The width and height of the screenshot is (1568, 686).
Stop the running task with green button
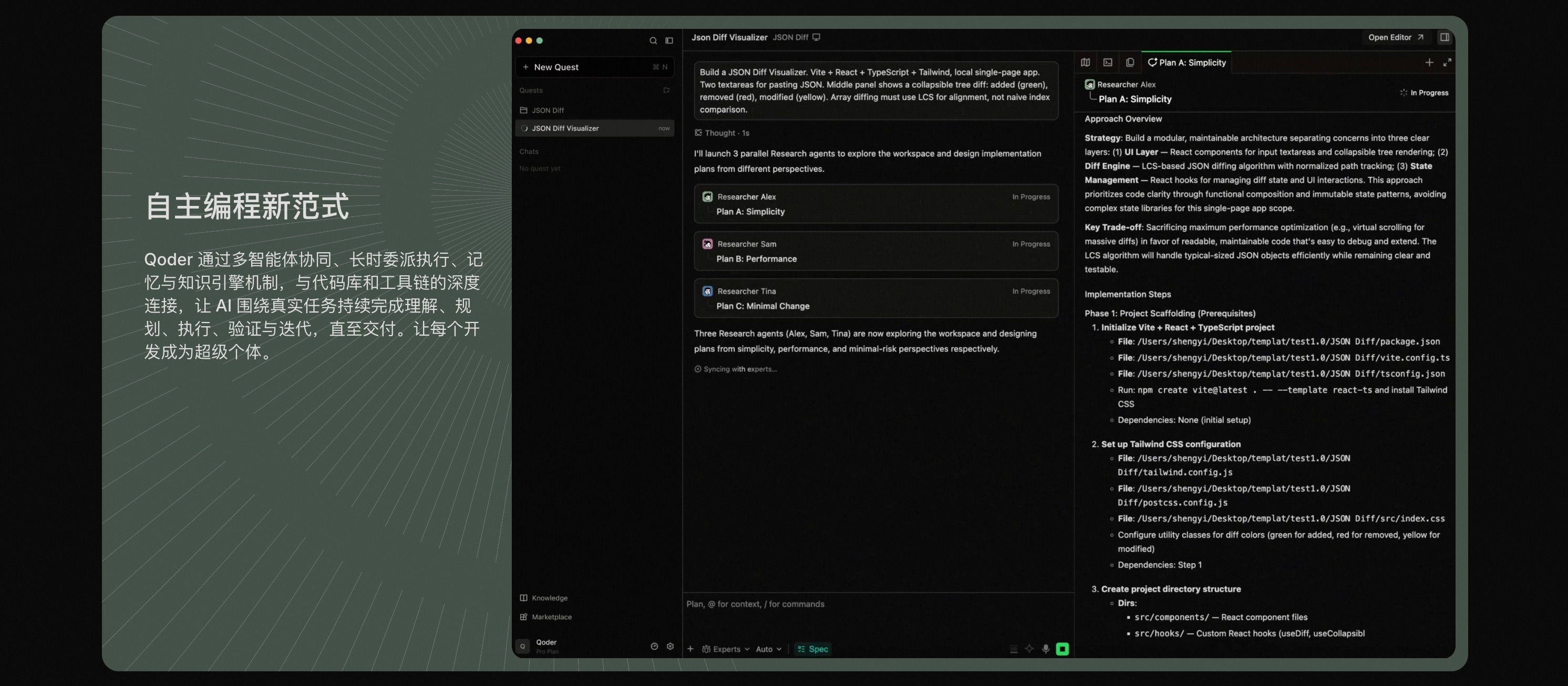pos(1062,649)
